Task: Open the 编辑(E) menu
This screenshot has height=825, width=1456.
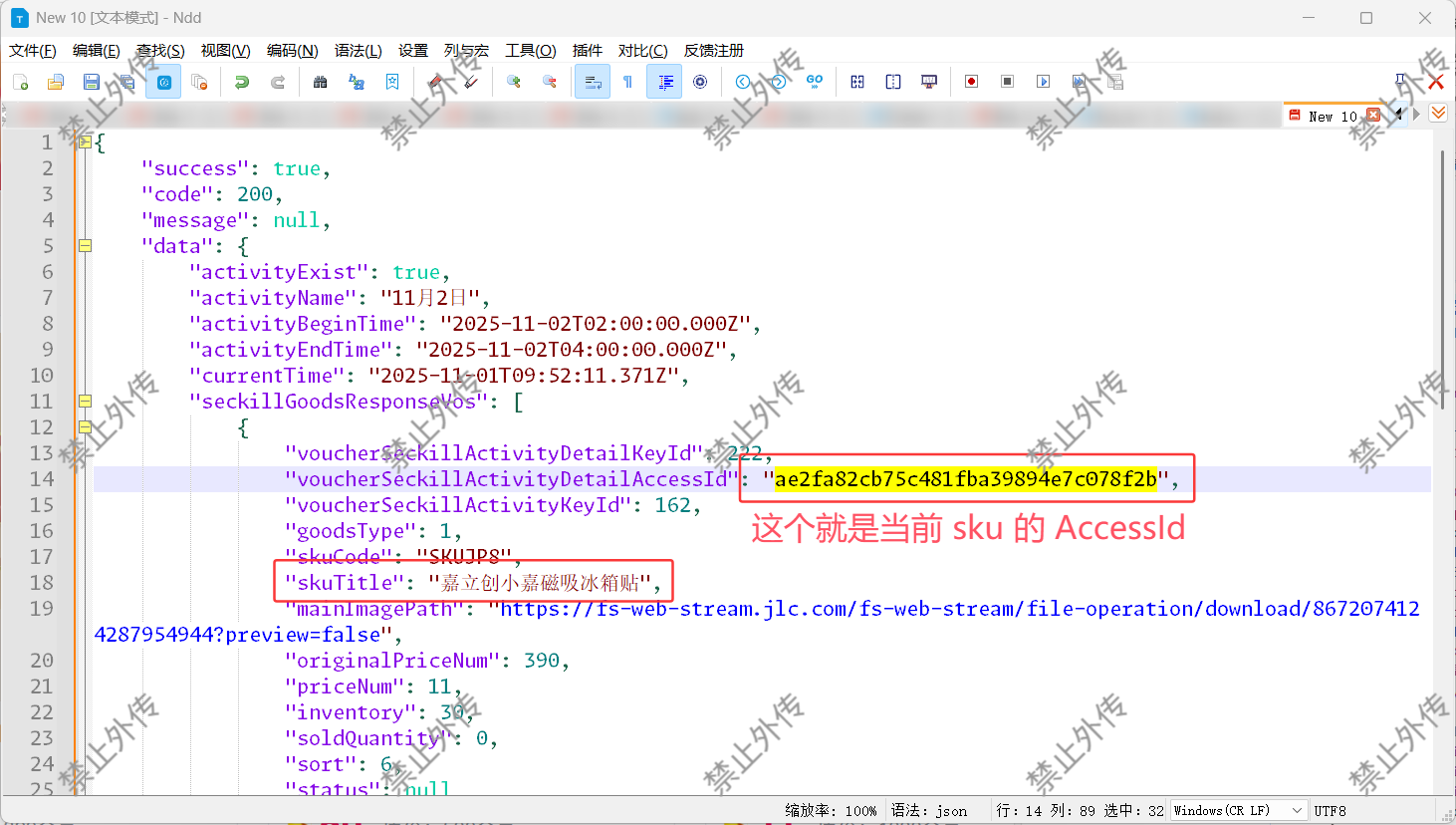Action: [97, 51]
